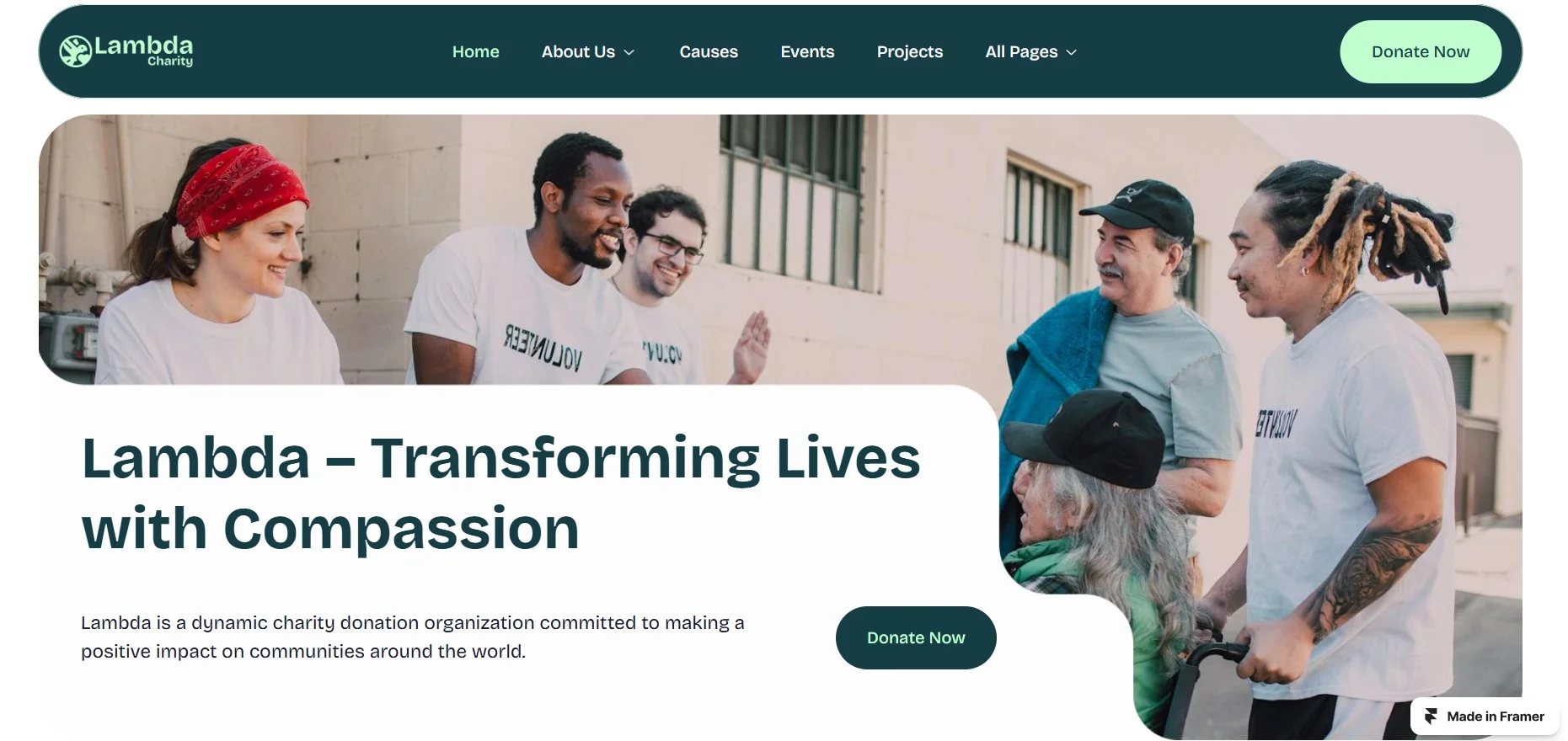
Task: Open the Projects page
Action: click(910, 51)
